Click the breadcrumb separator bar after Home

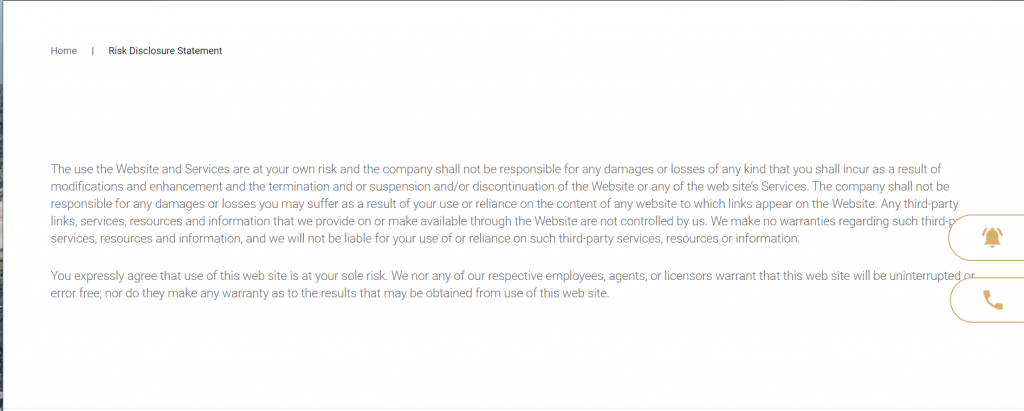93,51
